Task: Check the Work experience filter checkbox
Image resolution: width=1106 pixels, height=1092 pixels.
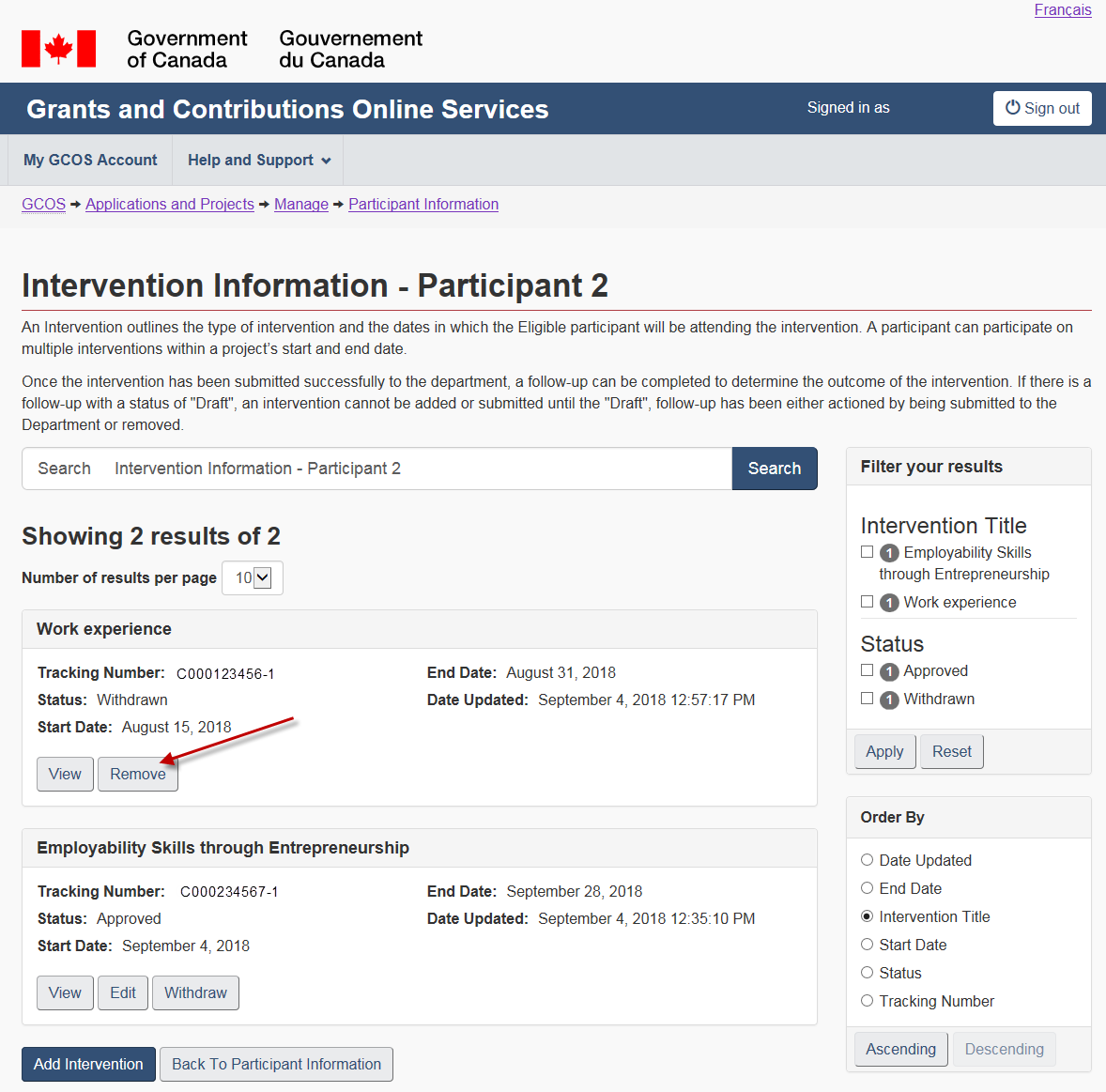Action: [867, 602]
